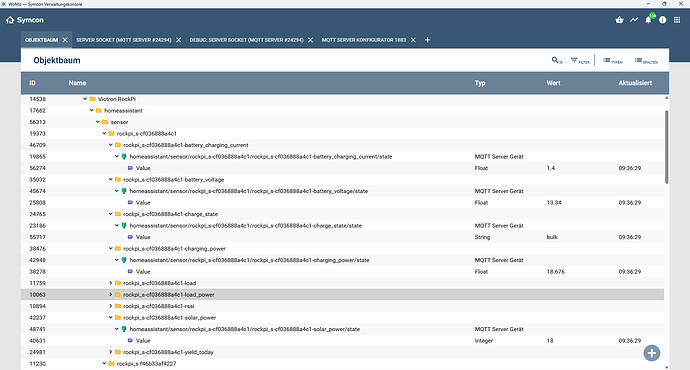Image resolution: width=690 pixels, height=370 pixels.
Task: Close Debug Server Socket tab
Action: [x=311, y=40]
